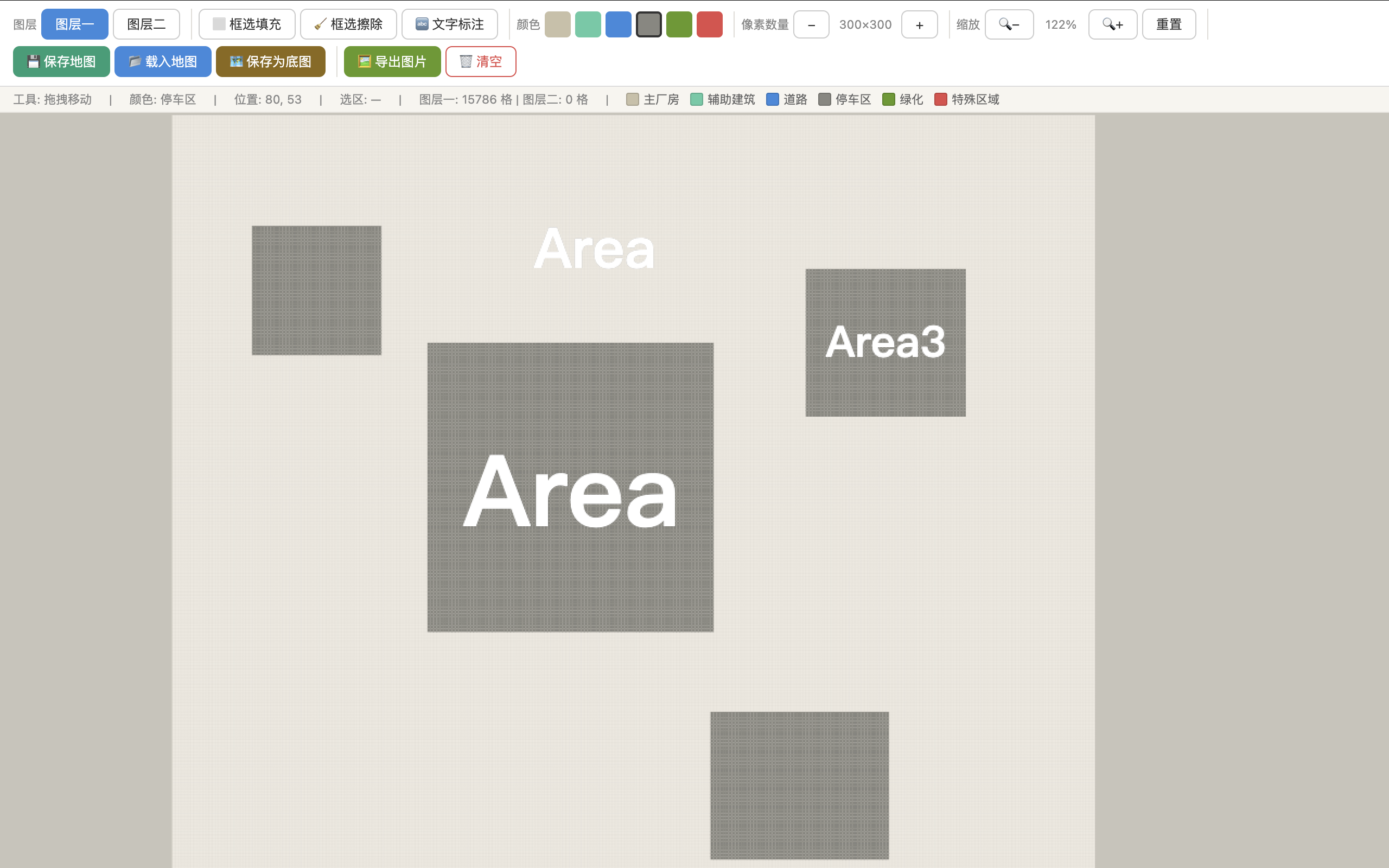Screen dimensions: 1389x868
Task: Click the gray block at canvas bottom
Action: (x=800, y=786)
